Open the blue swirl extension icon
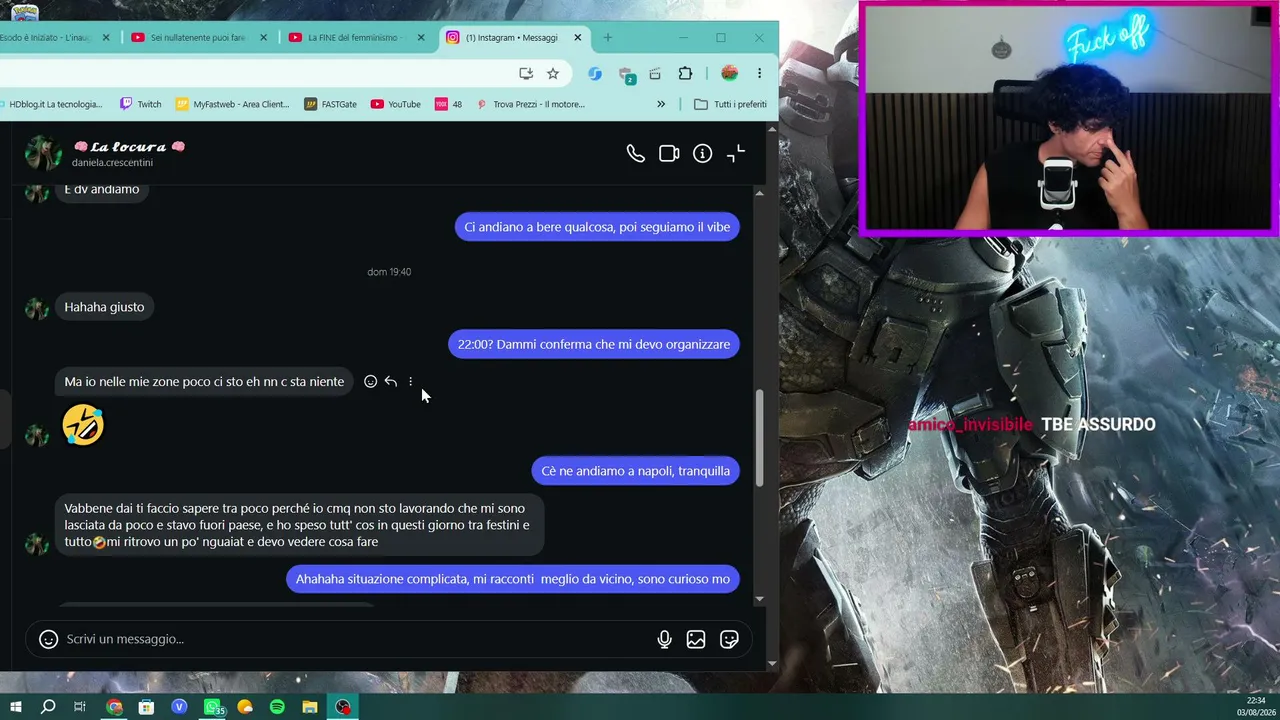 [595, 73]
